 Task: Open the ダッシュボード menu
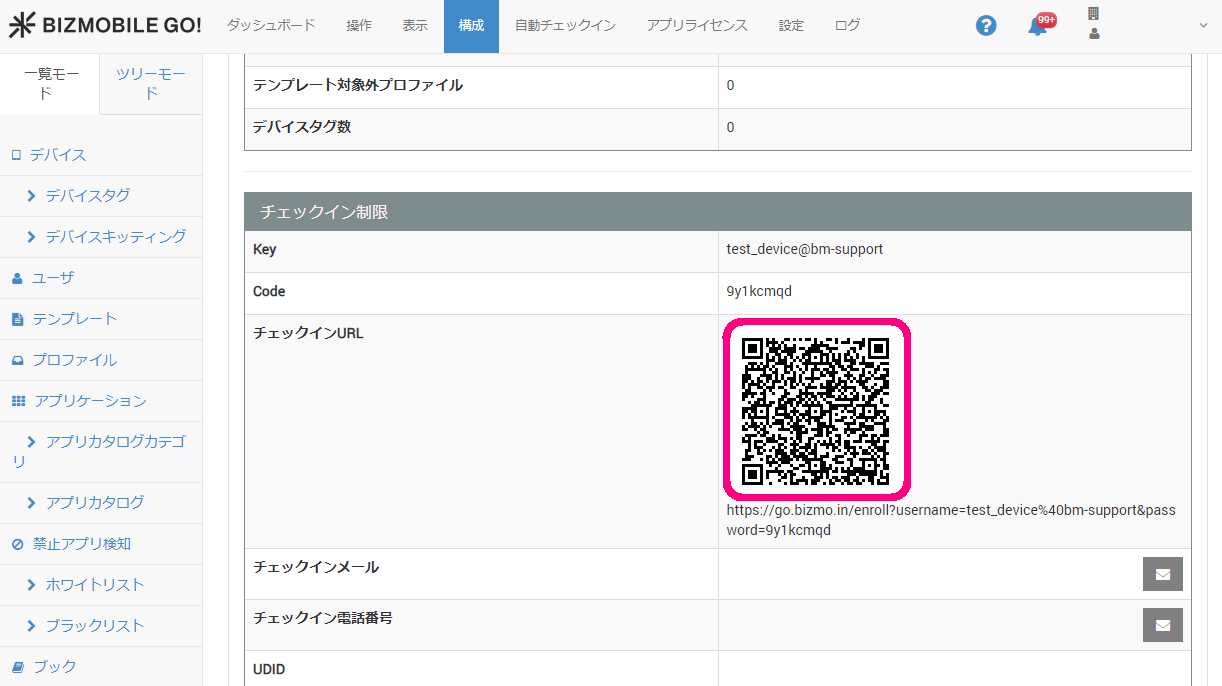271,26
